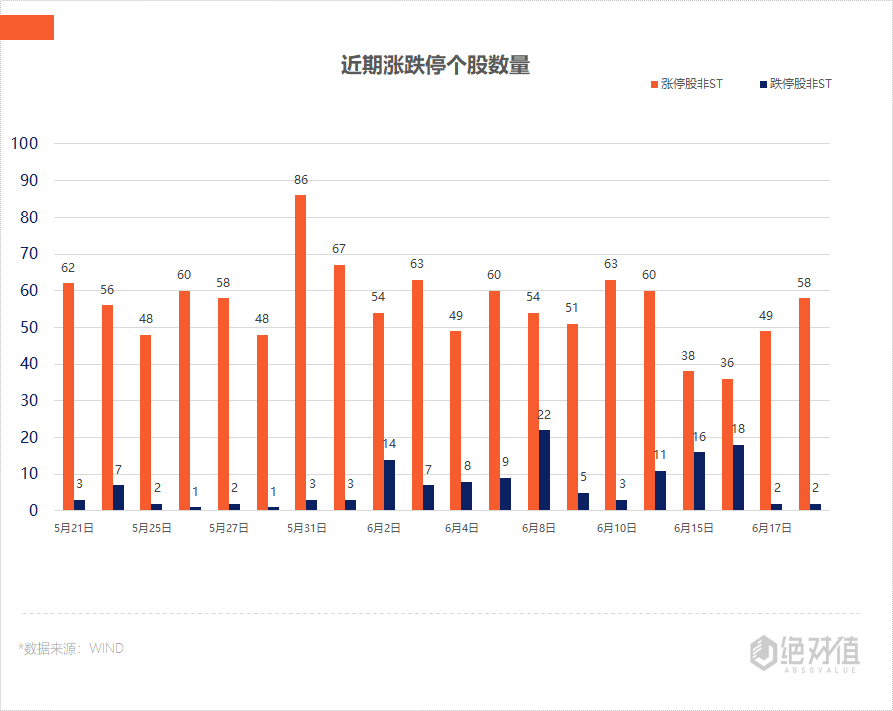Select the orange bar labeled 38

point(688,440)
